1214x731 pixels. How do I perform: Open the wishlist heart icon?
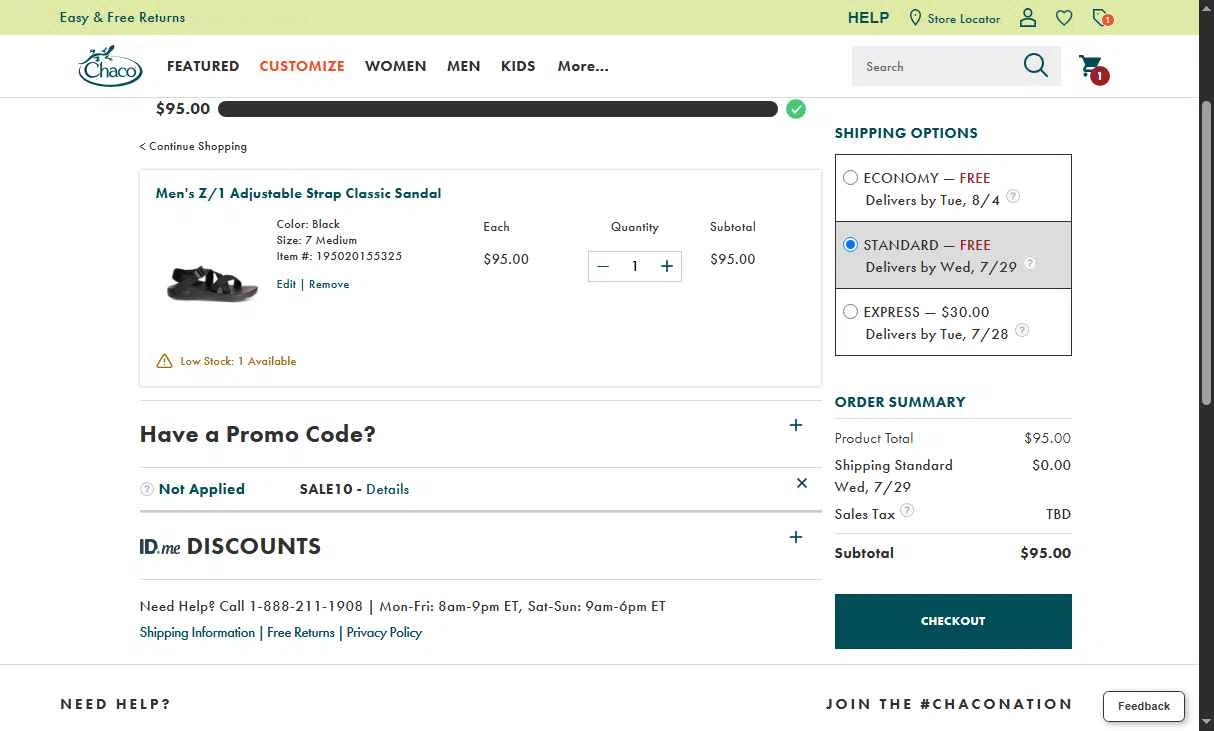click(x=1064, y=18)
